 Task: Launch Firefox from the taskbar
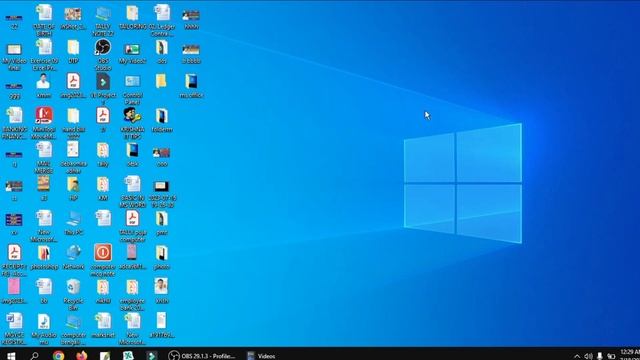[x=82, y=356]
